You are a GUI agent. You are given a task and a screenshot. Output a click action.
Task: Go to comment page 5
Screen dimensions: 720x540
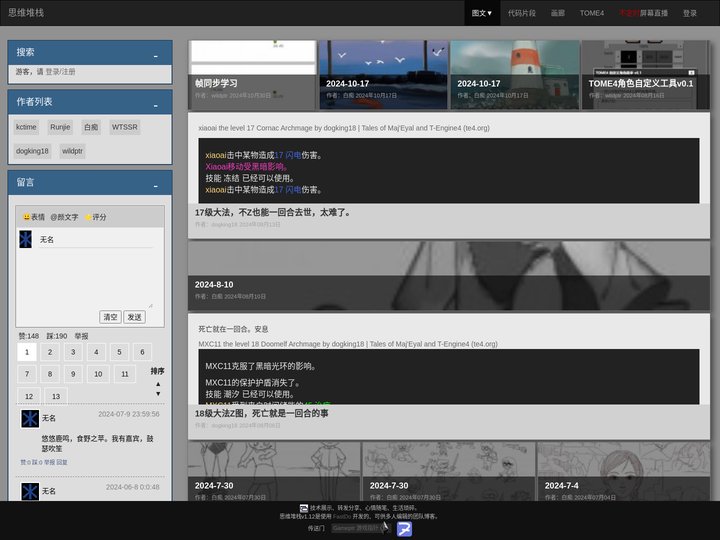119,352
